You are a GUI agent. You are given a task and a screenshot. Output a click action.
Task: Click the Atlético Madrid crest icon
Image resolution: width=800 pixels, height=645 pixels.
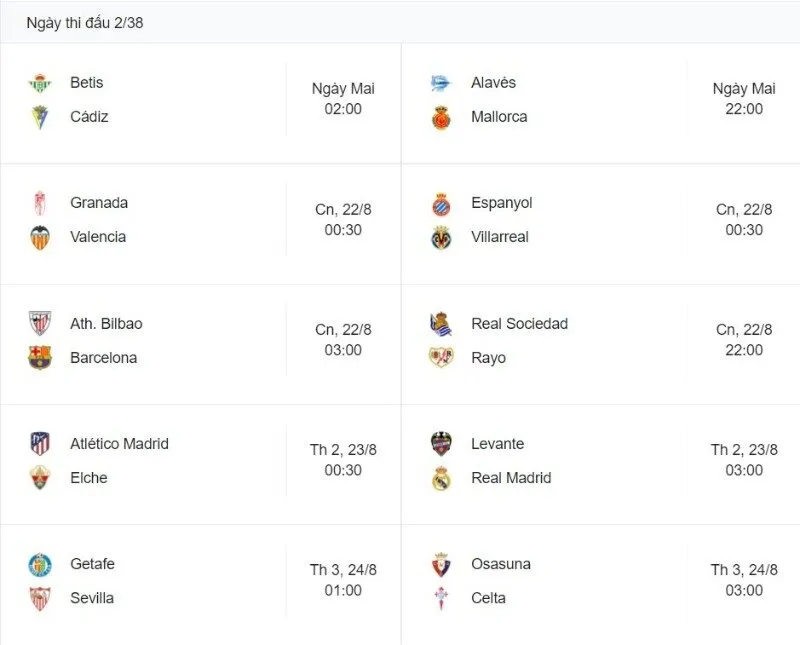point(39,444)
